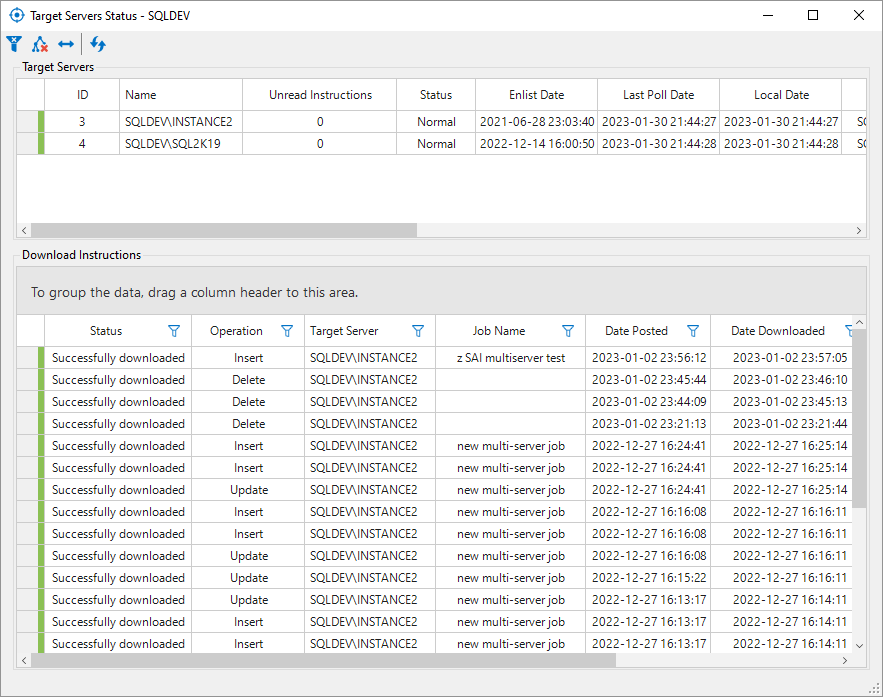Click the auto-fit column width icon
The image size is (883, 697).
click(x=66, y=44)
